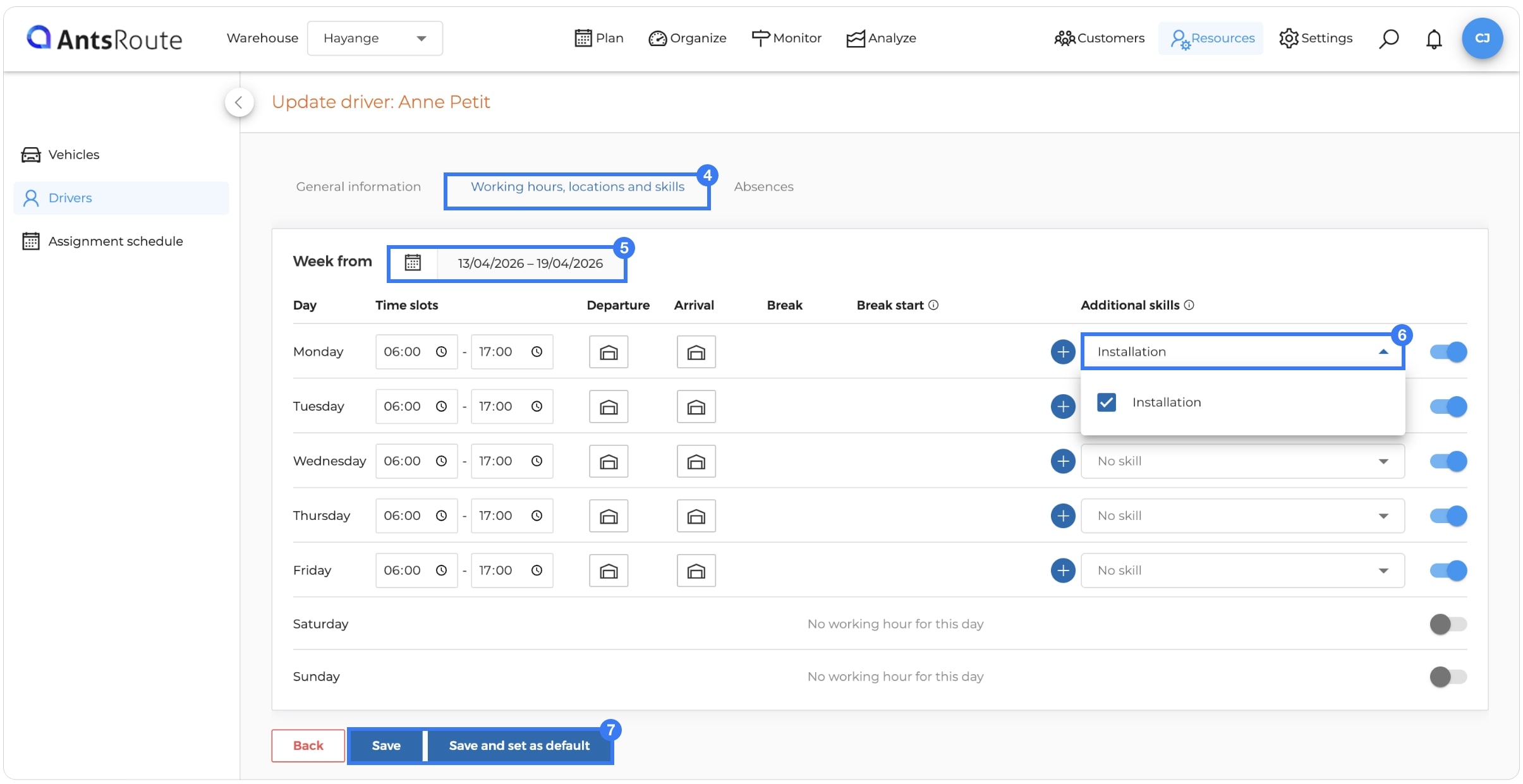Switch to General information tab
The width and height of the screenshot is (1523, 784).
(x=358, y=187)
